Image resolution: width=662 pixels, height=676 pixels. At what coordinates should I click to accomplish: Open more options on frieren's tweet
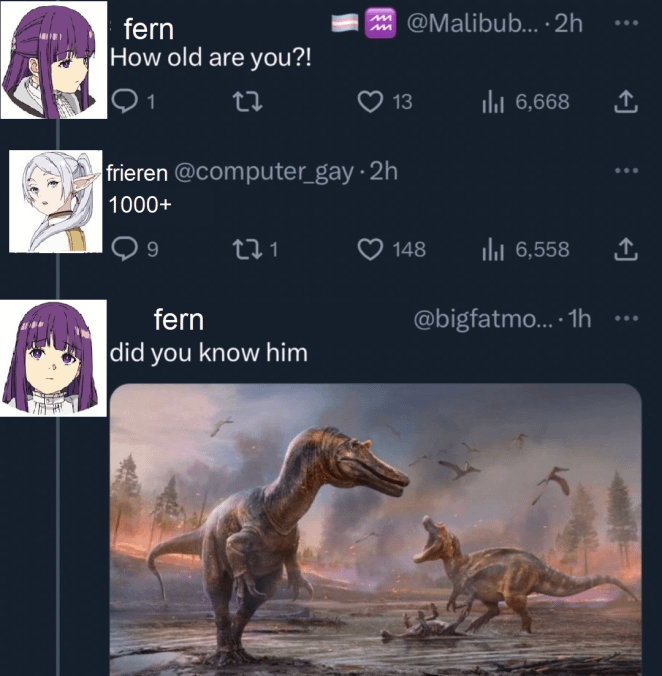pyautogui.click(x=626, y=171)
